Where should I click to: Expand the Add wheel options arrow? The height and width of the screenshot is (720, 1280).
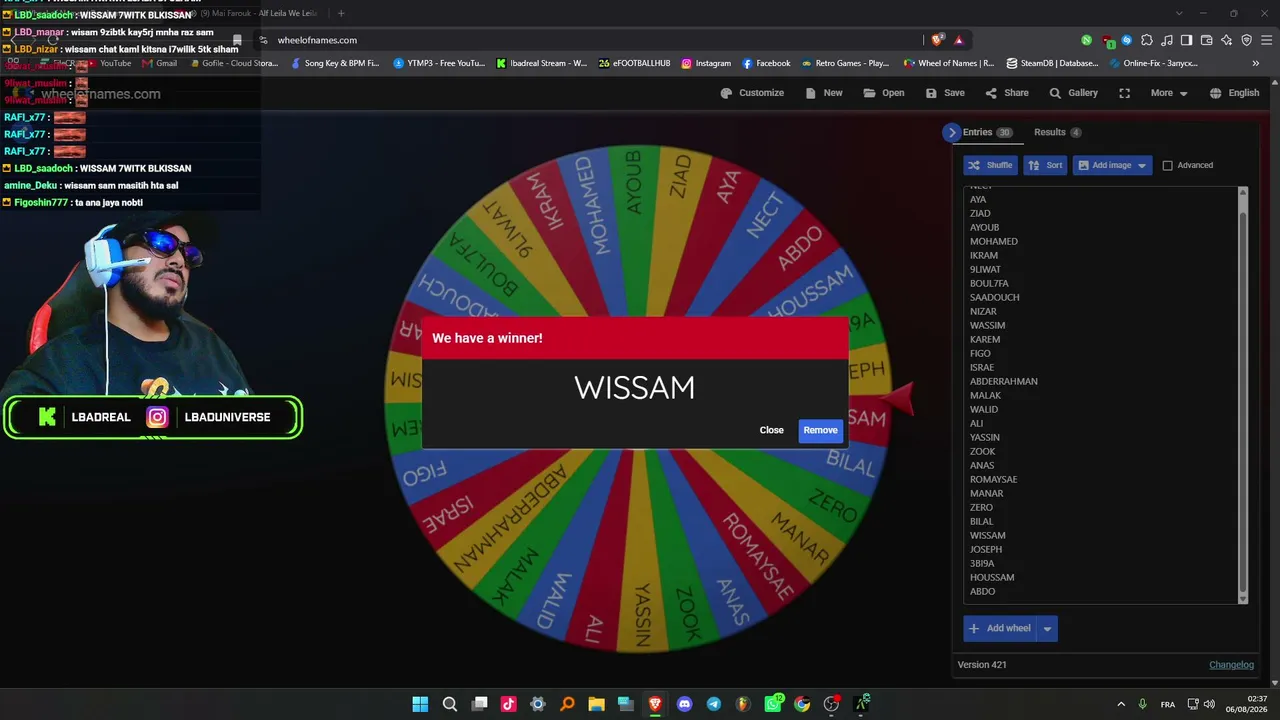tap(1047, 628)
